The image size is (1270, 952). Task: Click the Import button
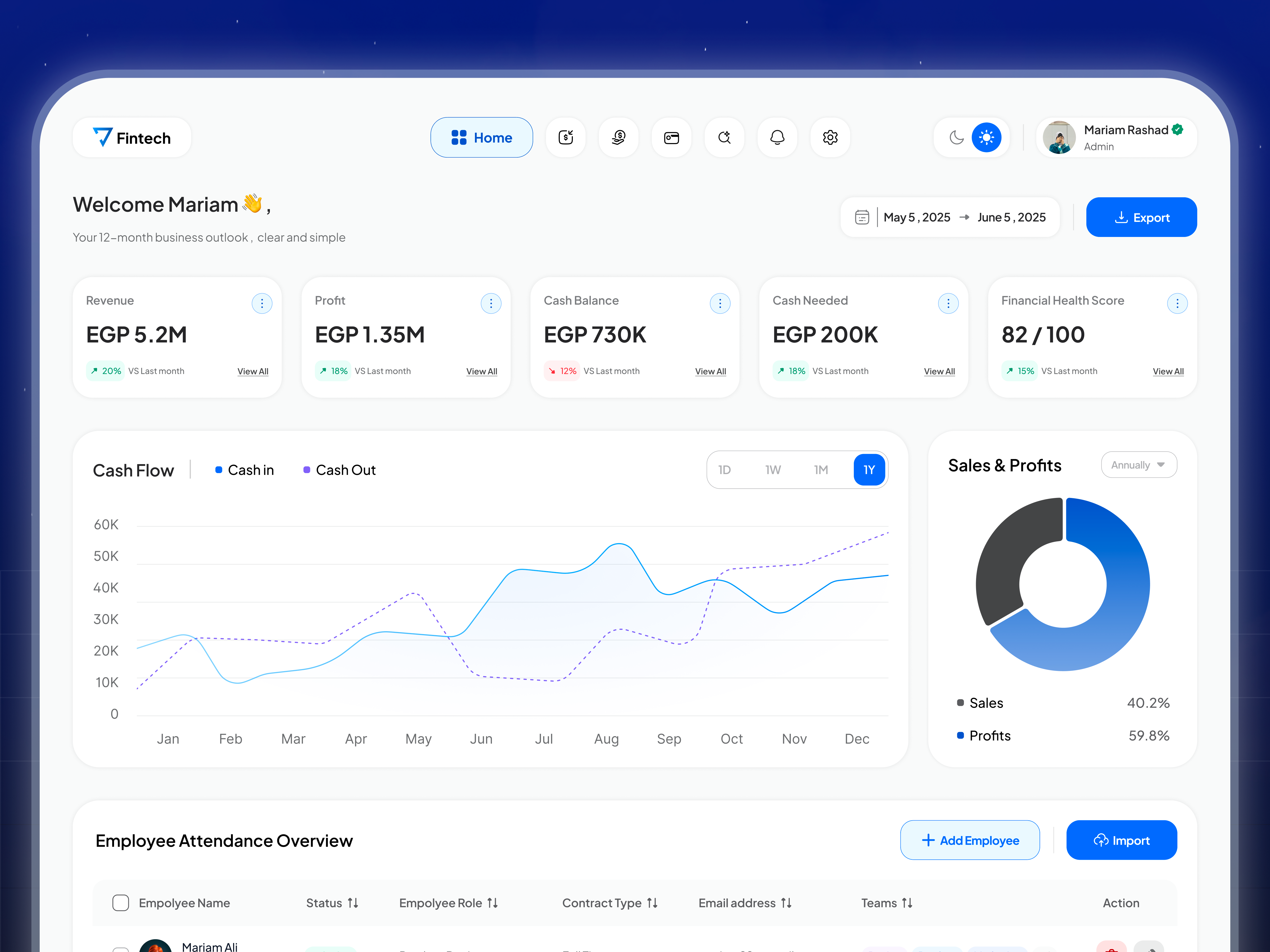1121,840
